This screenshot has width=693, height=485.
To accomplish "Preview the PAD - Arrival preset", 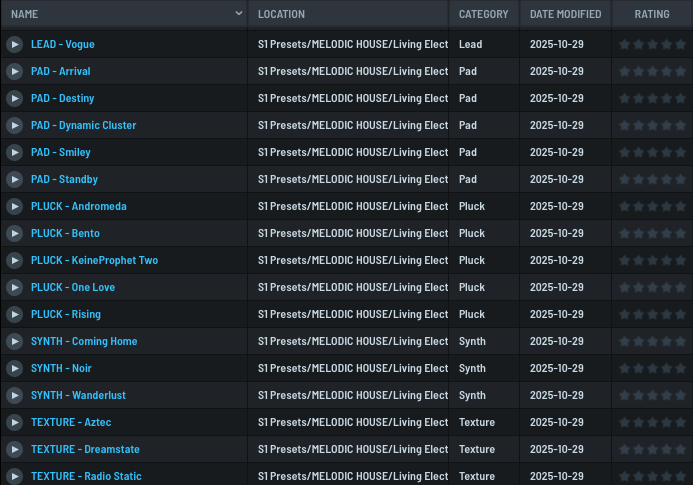I will tap(14, 72).
